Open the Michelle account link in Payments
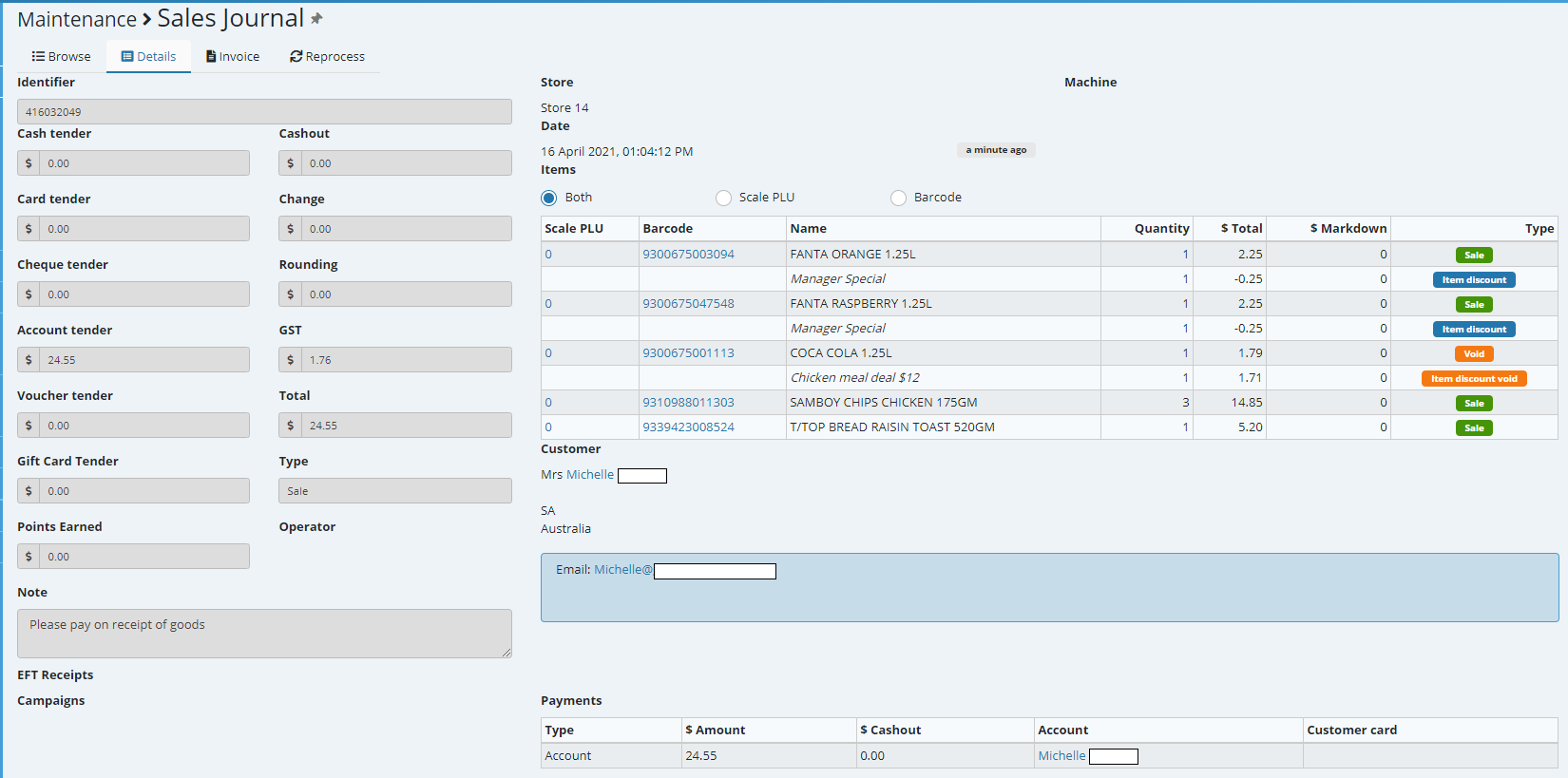1568x778 pixels. [x=1061, y=756]
